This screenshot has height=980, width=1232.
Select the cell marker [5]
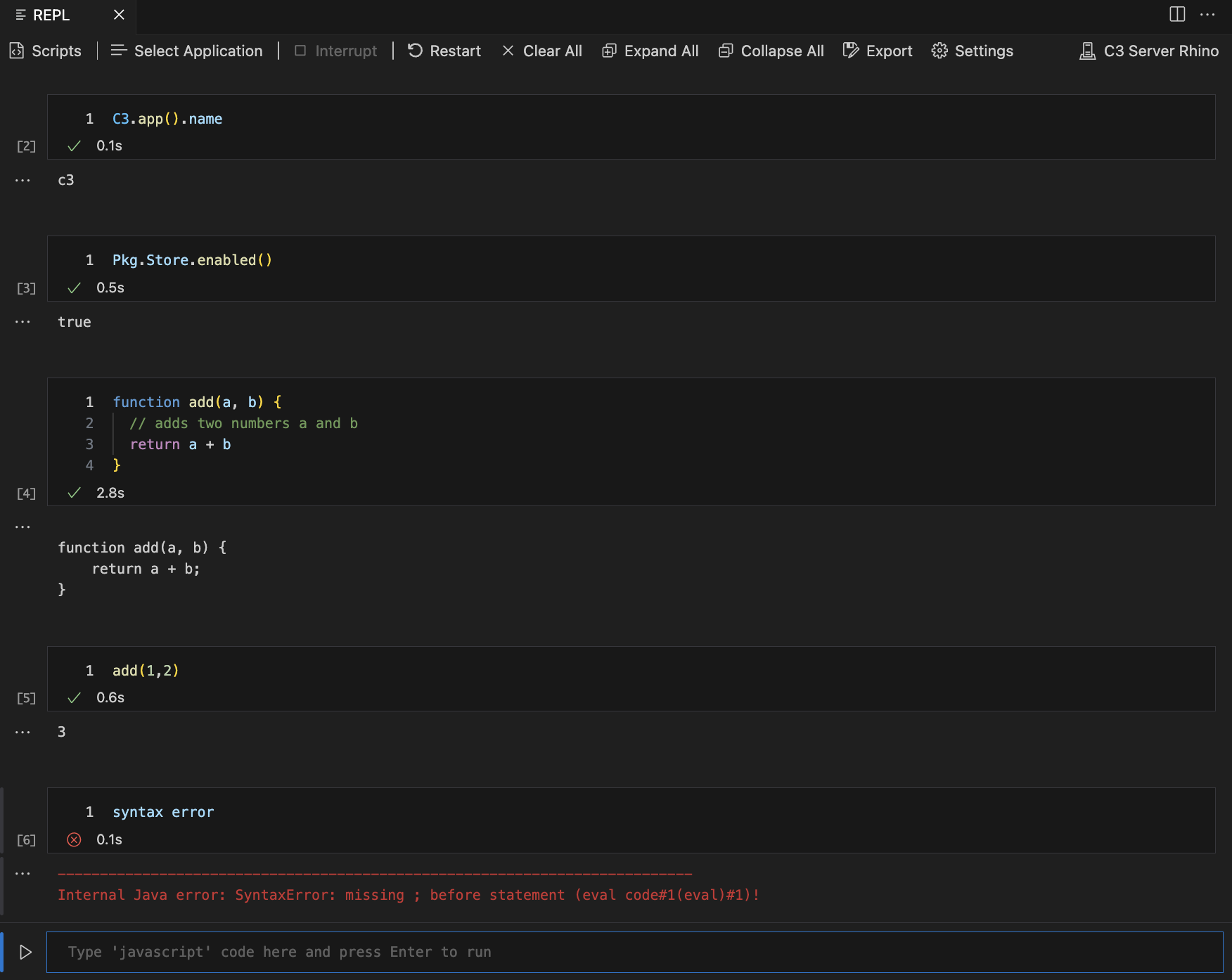click(x=26, y=698)
